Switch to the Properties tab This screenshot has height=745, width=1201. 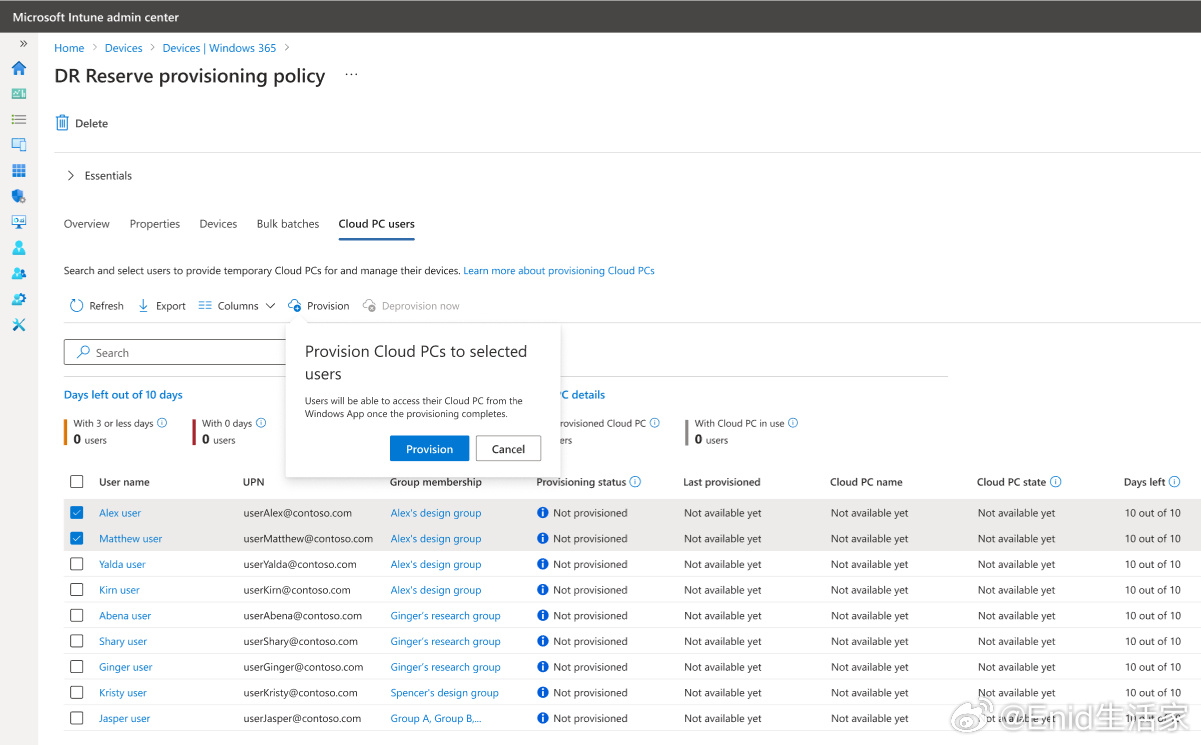[x=155, y=224]
